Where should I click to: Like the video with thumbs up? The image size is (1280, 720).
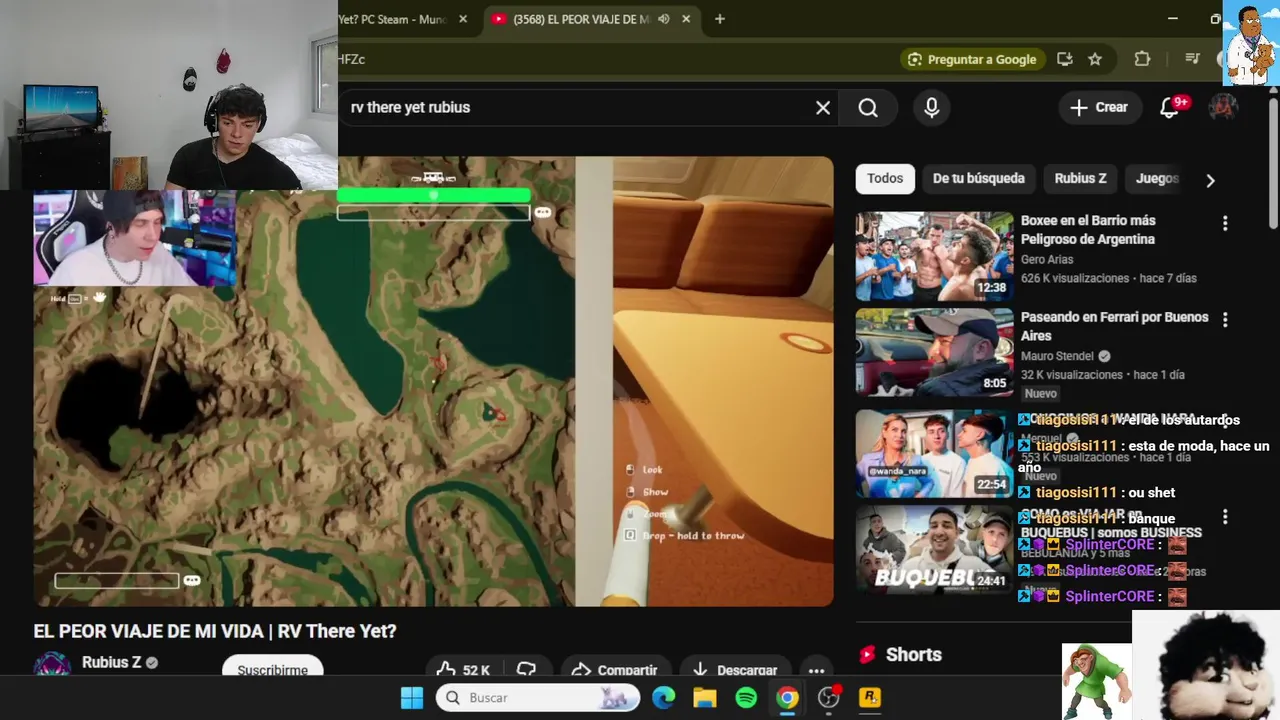tap(464, 670)
